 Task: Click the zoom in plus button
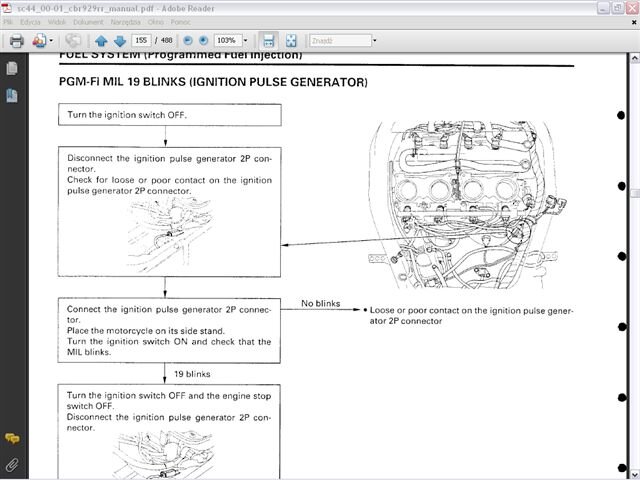[x=204, y=41]
